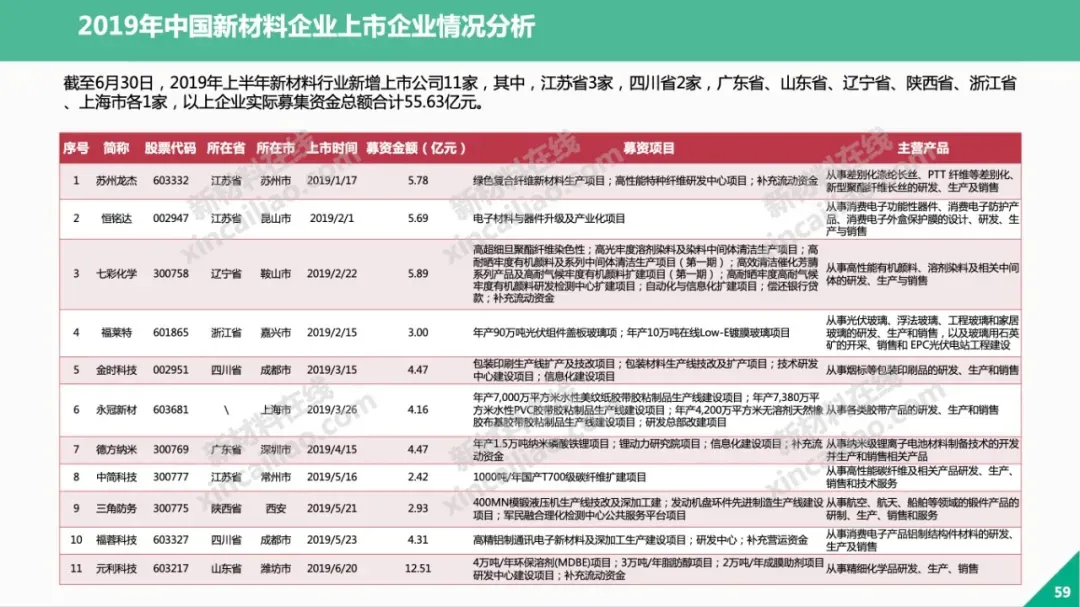Select the 序号 column header

(76, 148)
